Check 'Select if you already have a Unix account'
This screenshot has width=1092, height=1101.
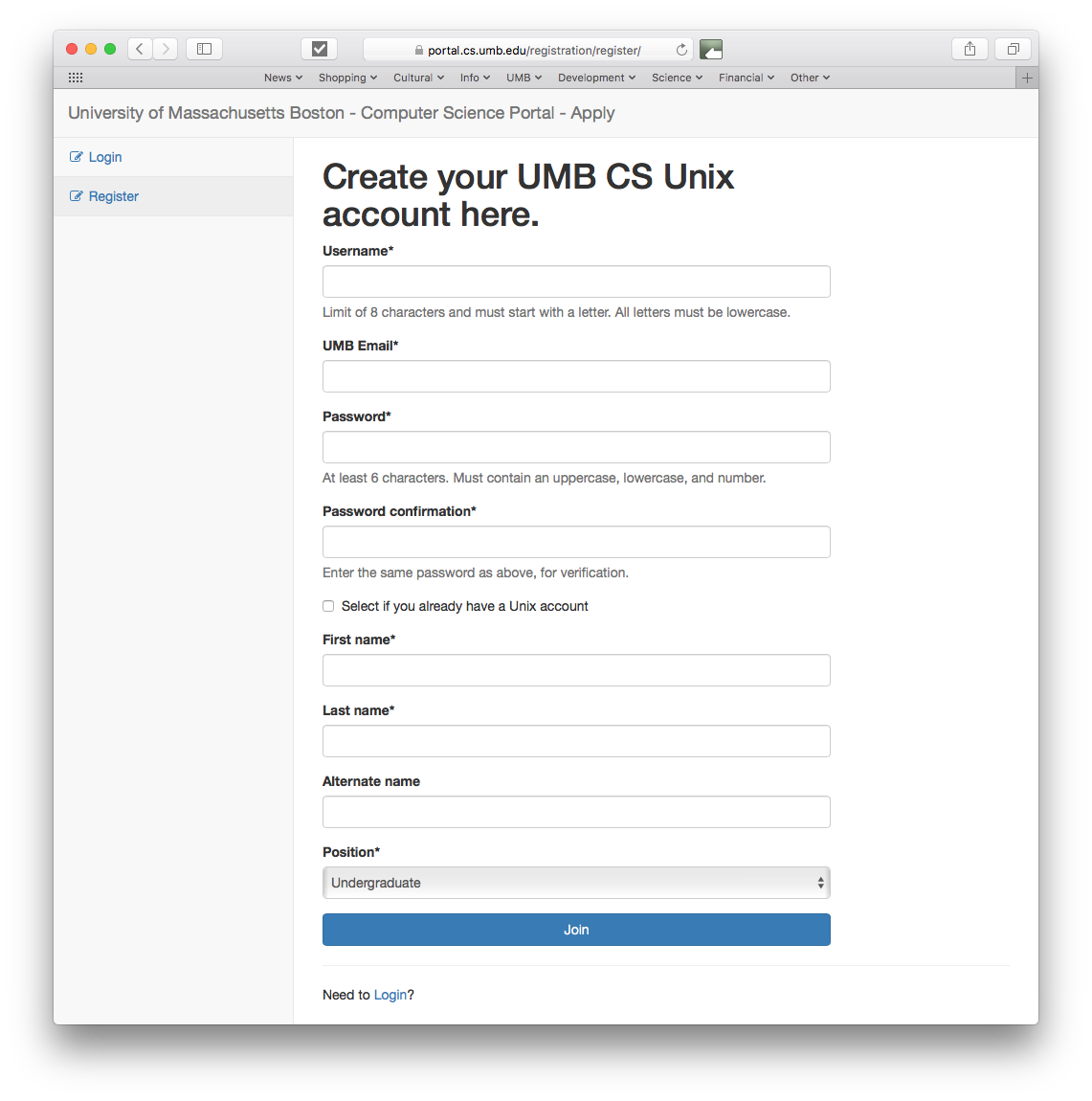pos(328,606)
